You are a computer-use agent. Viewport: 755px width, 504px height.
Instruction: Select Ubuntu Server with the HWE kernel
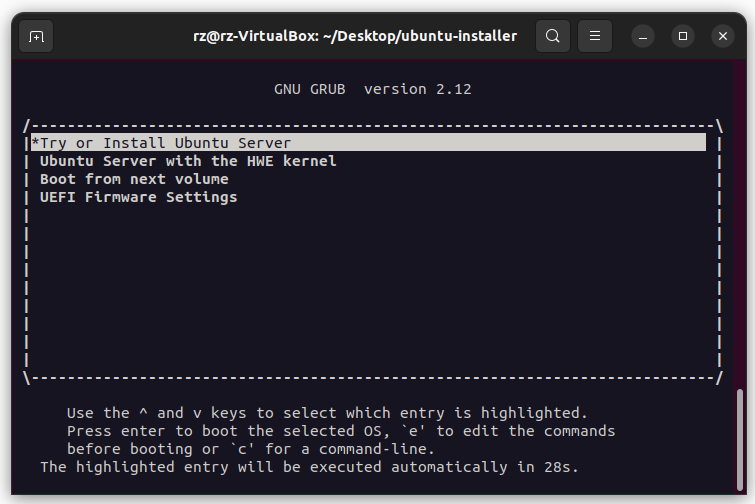click(x=188, y=161)
